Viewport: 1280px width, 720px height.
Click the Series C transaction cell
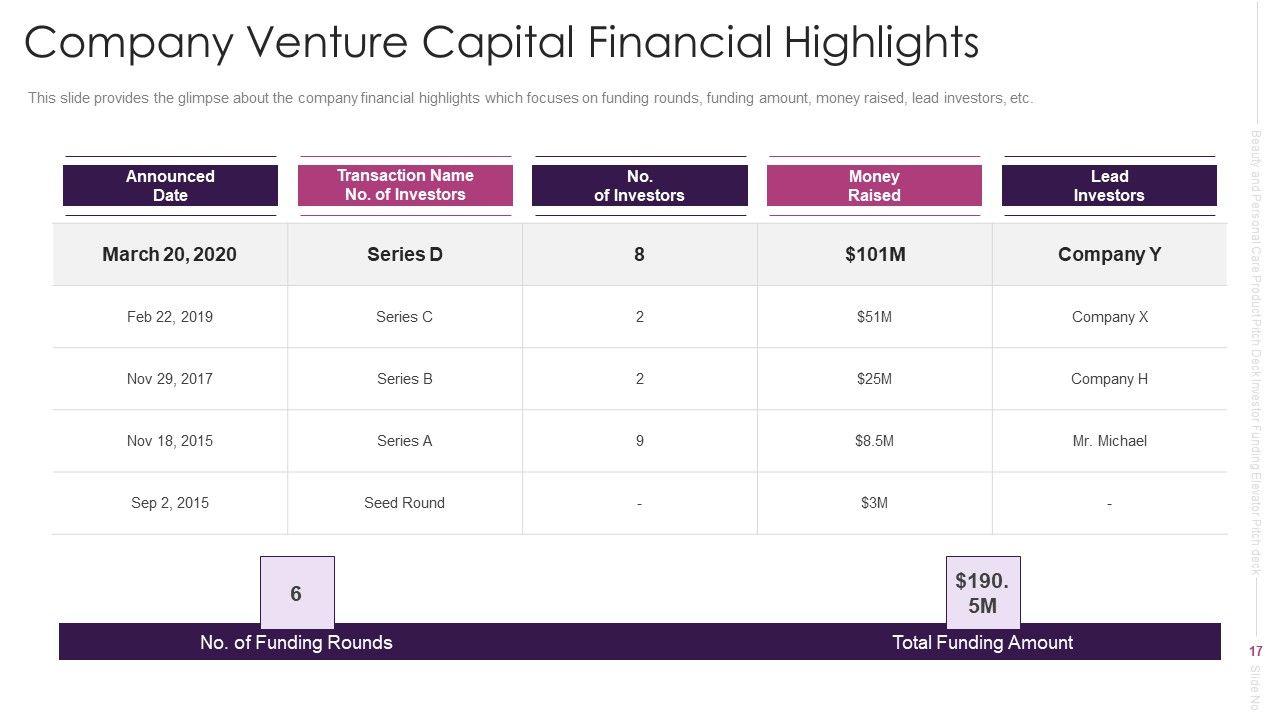coord(405,317)
